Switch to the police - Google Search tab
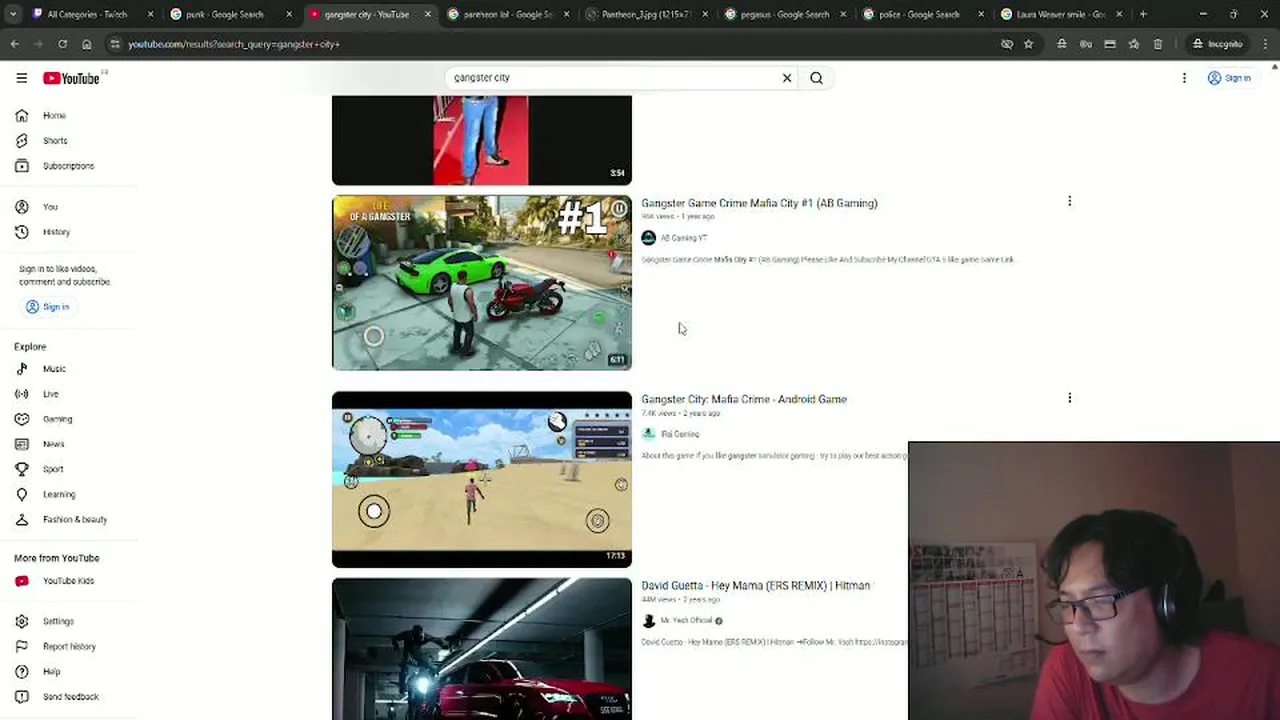 922,14
